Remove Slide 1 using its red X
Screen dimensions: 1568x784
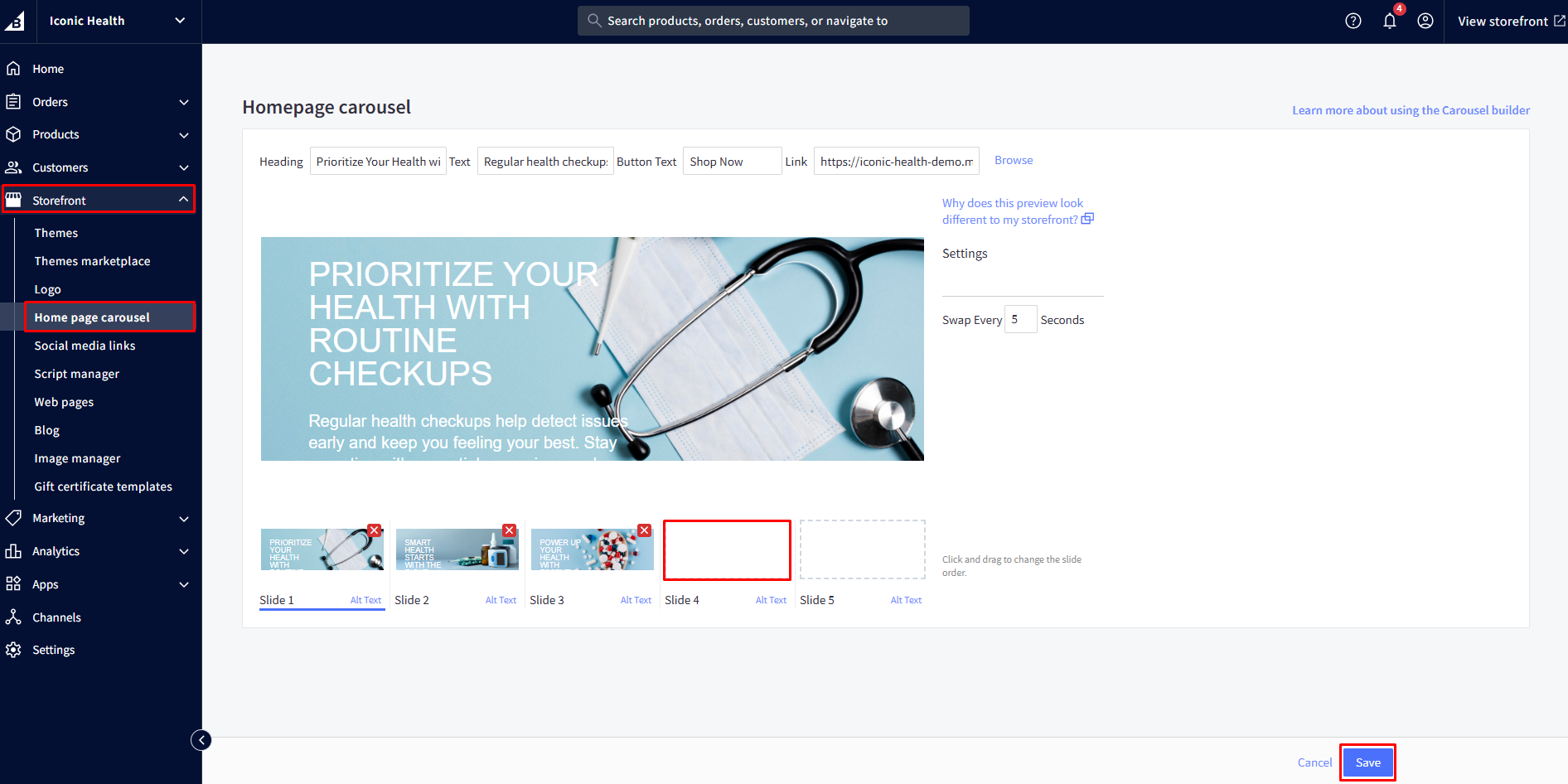[375, 530]
